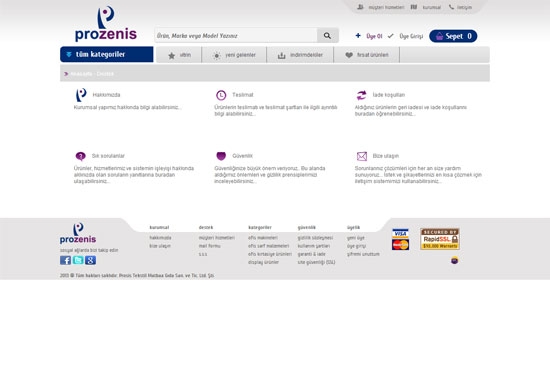Viewport: 550px width, 365px height.
Task: Open the yeni gelenler tab
Action: click(234, 55)
